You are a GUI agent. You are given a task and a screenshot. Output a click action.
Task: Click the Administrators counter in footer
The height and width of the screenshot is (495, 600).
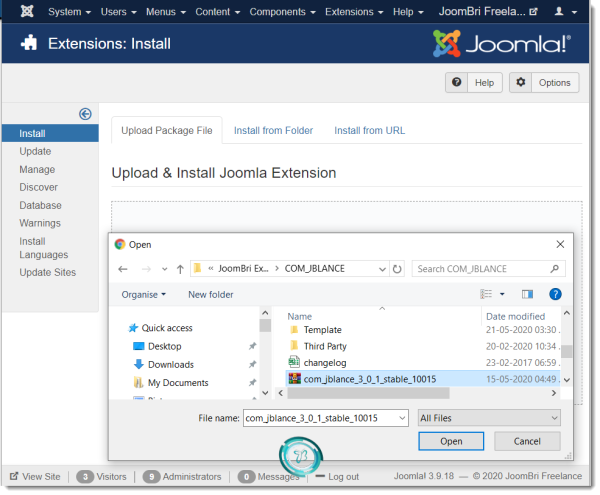[x=182, y=477]
